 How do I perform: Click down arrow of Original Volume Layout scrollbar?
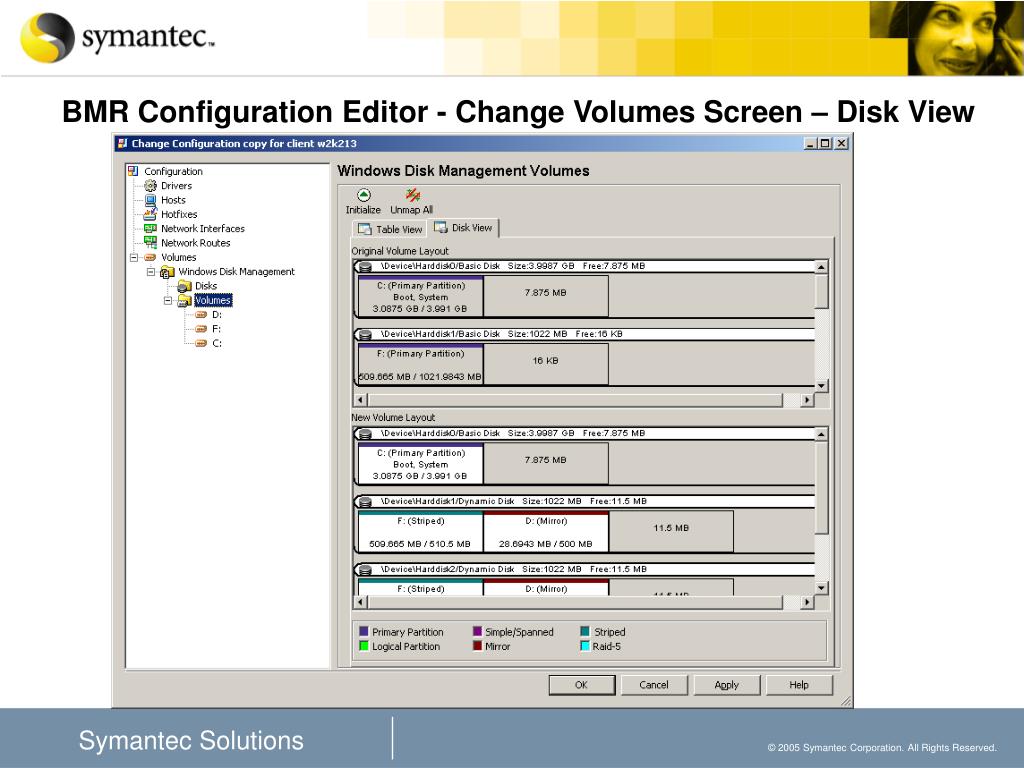click(x=822, y=385)
